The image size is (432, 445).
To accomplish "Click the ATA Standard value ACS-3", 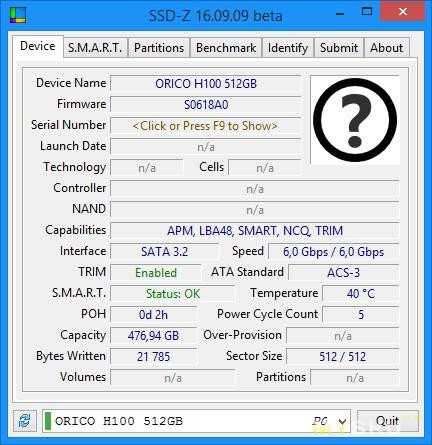I will (343, 273).
